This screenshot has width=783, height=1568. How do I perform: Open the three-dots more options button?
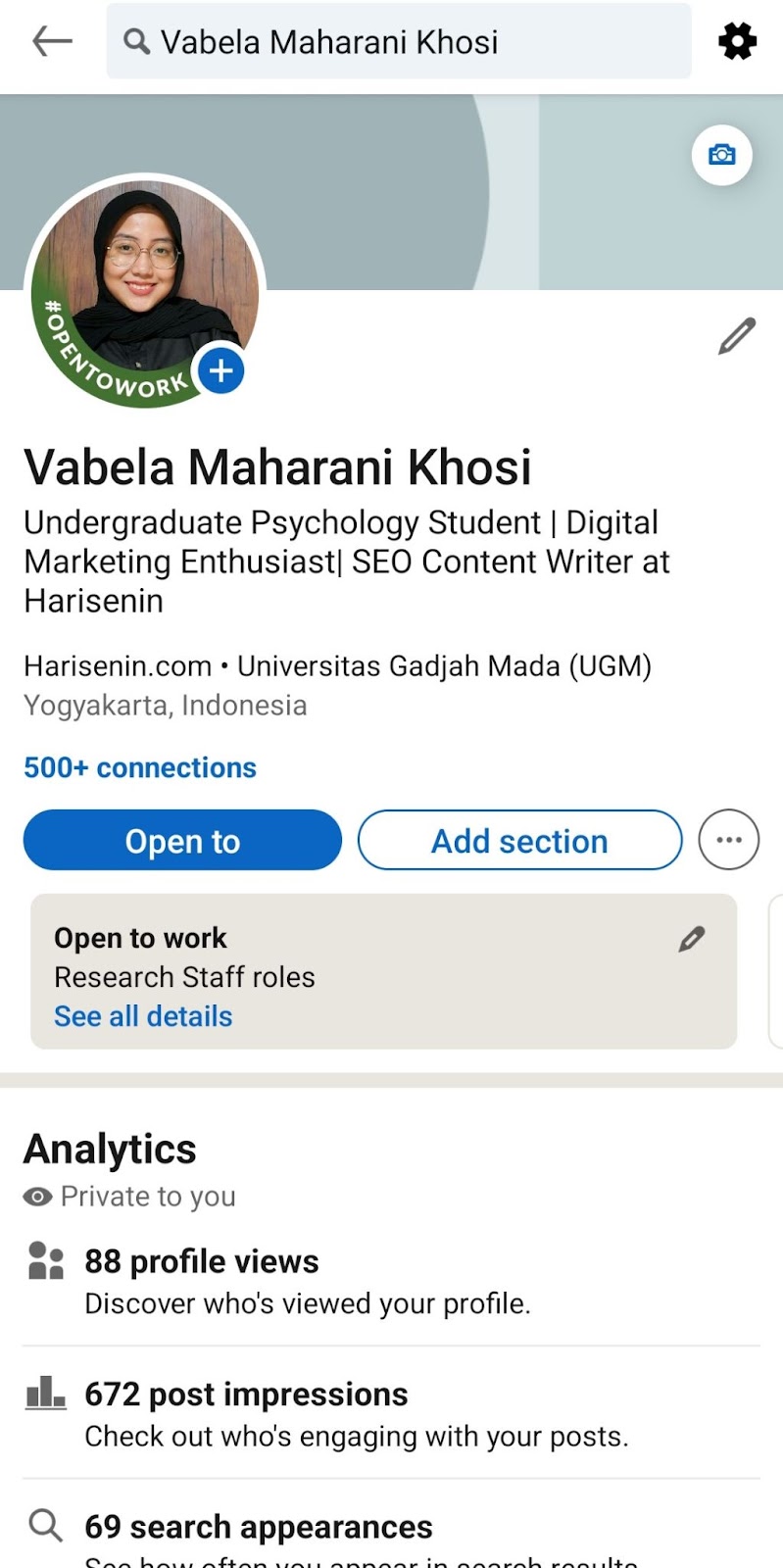point(728,840)
